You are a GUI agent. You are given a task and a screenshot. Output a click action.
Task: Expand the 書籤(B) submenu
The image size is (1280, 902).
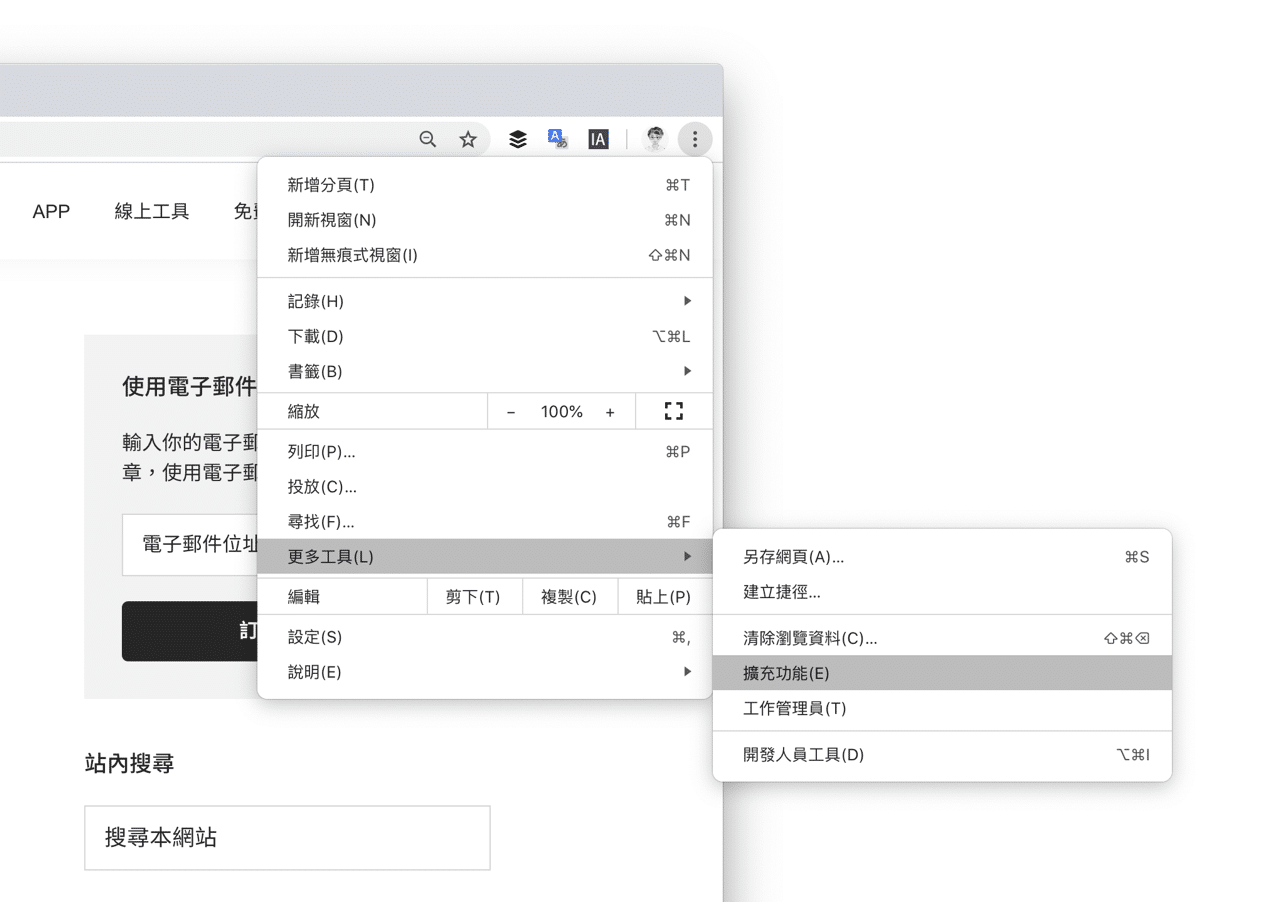pos(485,371)
